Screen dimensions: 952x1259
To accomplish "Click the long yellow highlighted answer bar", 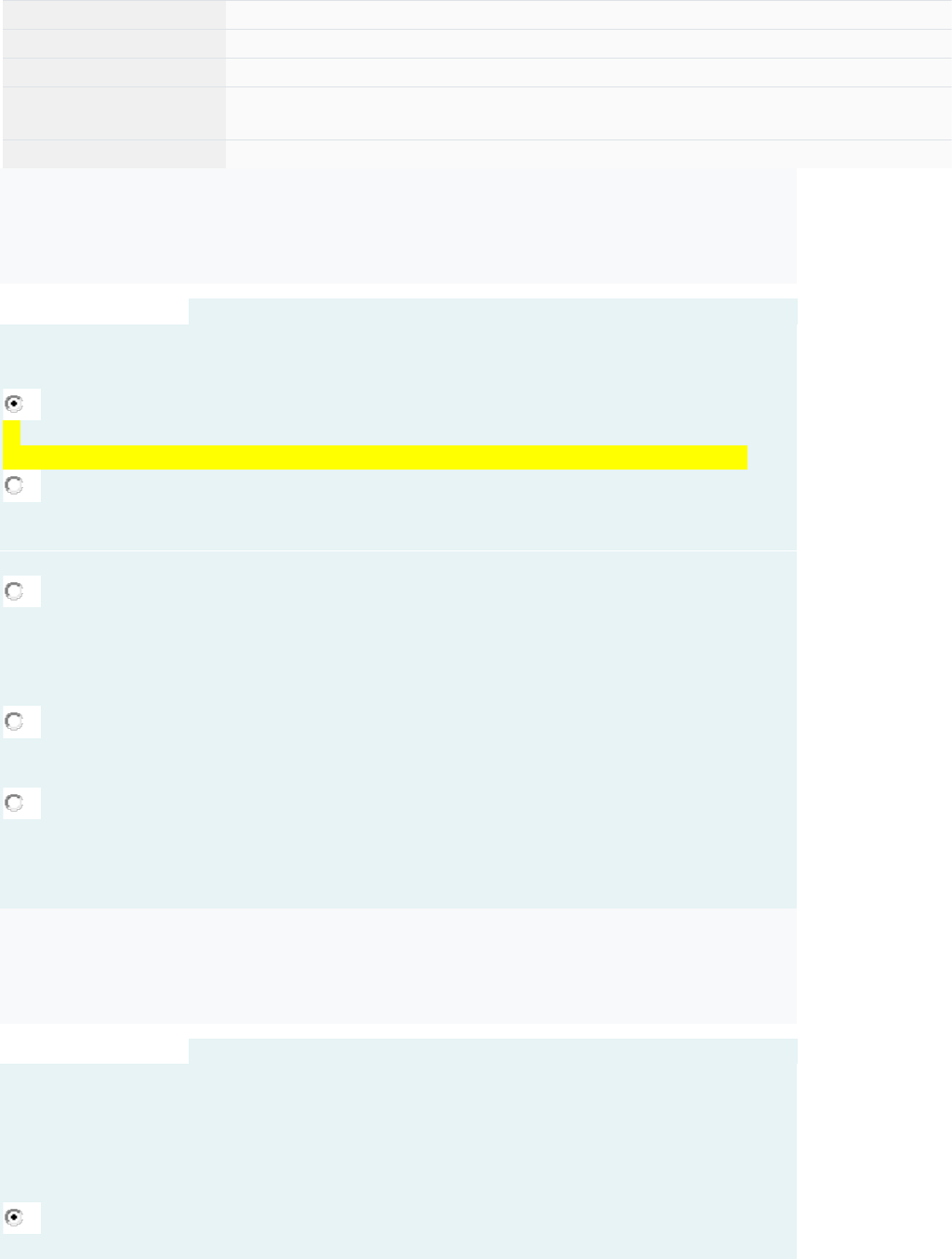I will click(376, 457).
